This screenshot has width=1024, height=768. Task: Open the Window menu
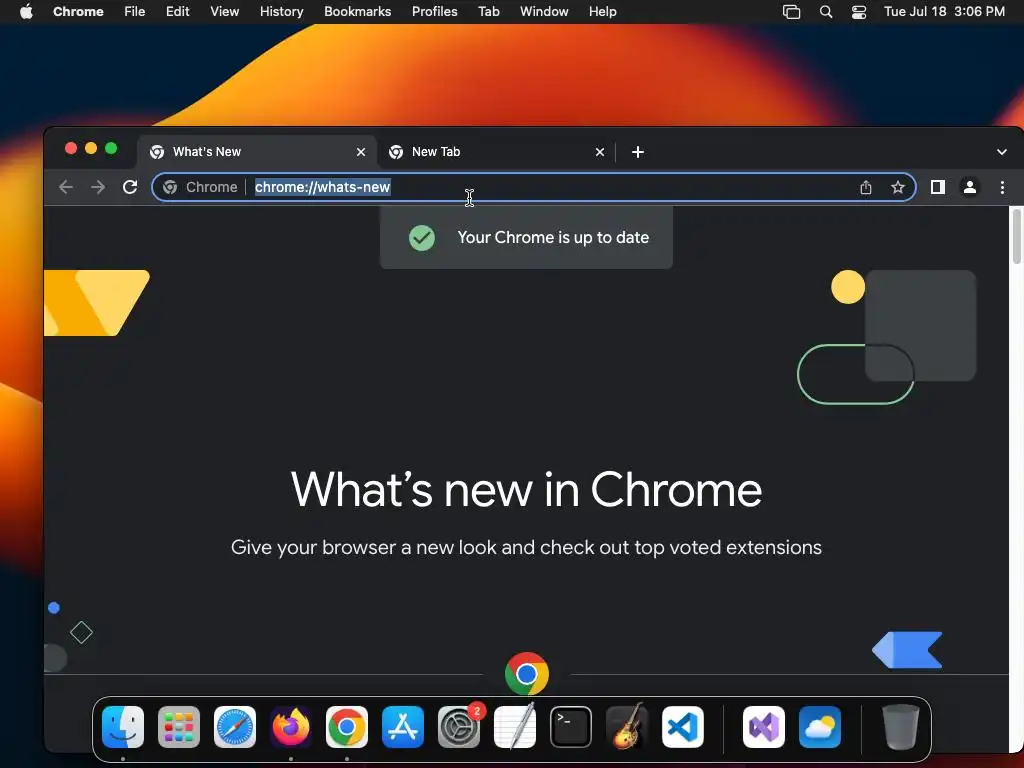[544, 12]
